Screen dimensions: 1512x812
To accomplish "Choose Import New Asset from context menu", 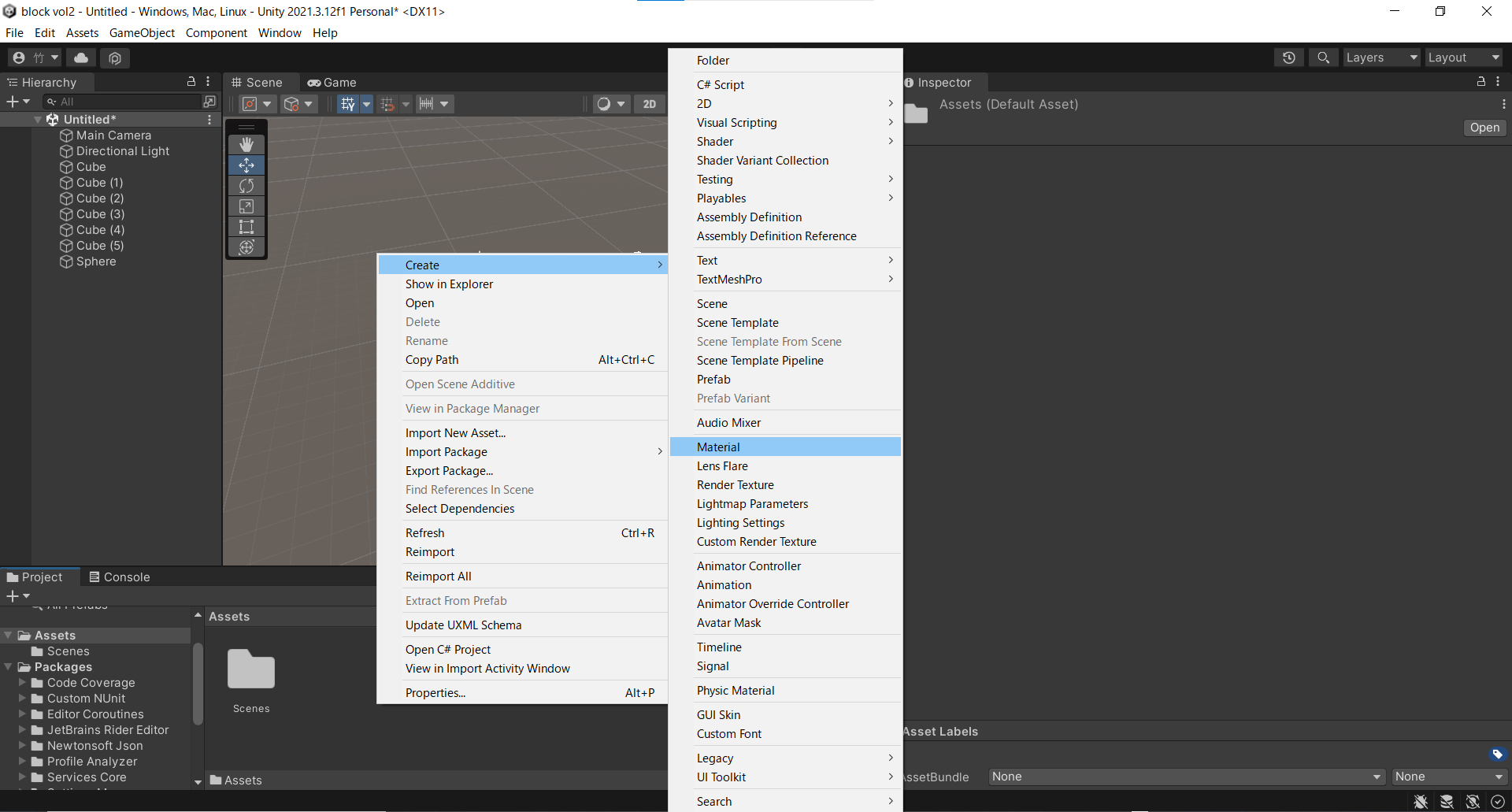I will point(522,433).
